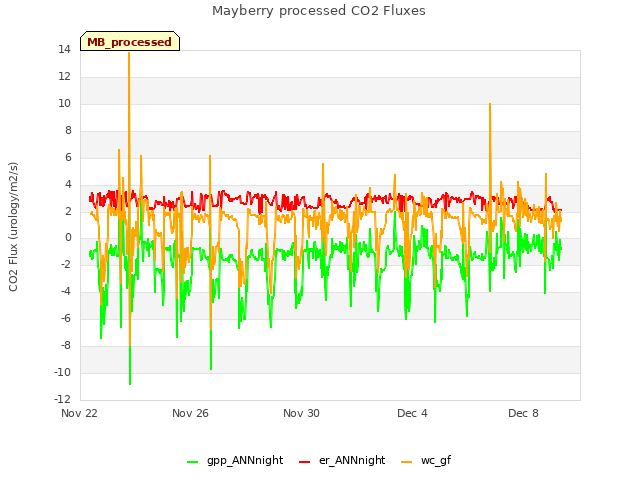This screenshot has height=480, width=640.
Task: Click the chart title Mayberry processed CO2 Fluxes
Action: [319, 11]
